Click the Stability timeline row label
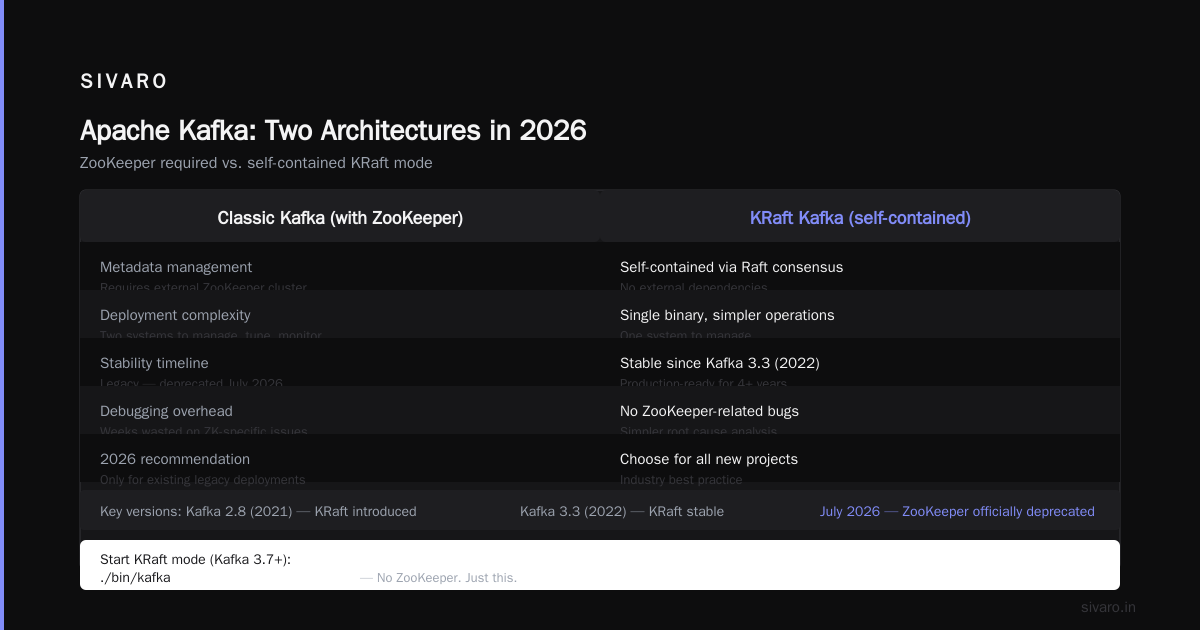Viewport: 1200px width, 630px height. click(x=154, y=363)
